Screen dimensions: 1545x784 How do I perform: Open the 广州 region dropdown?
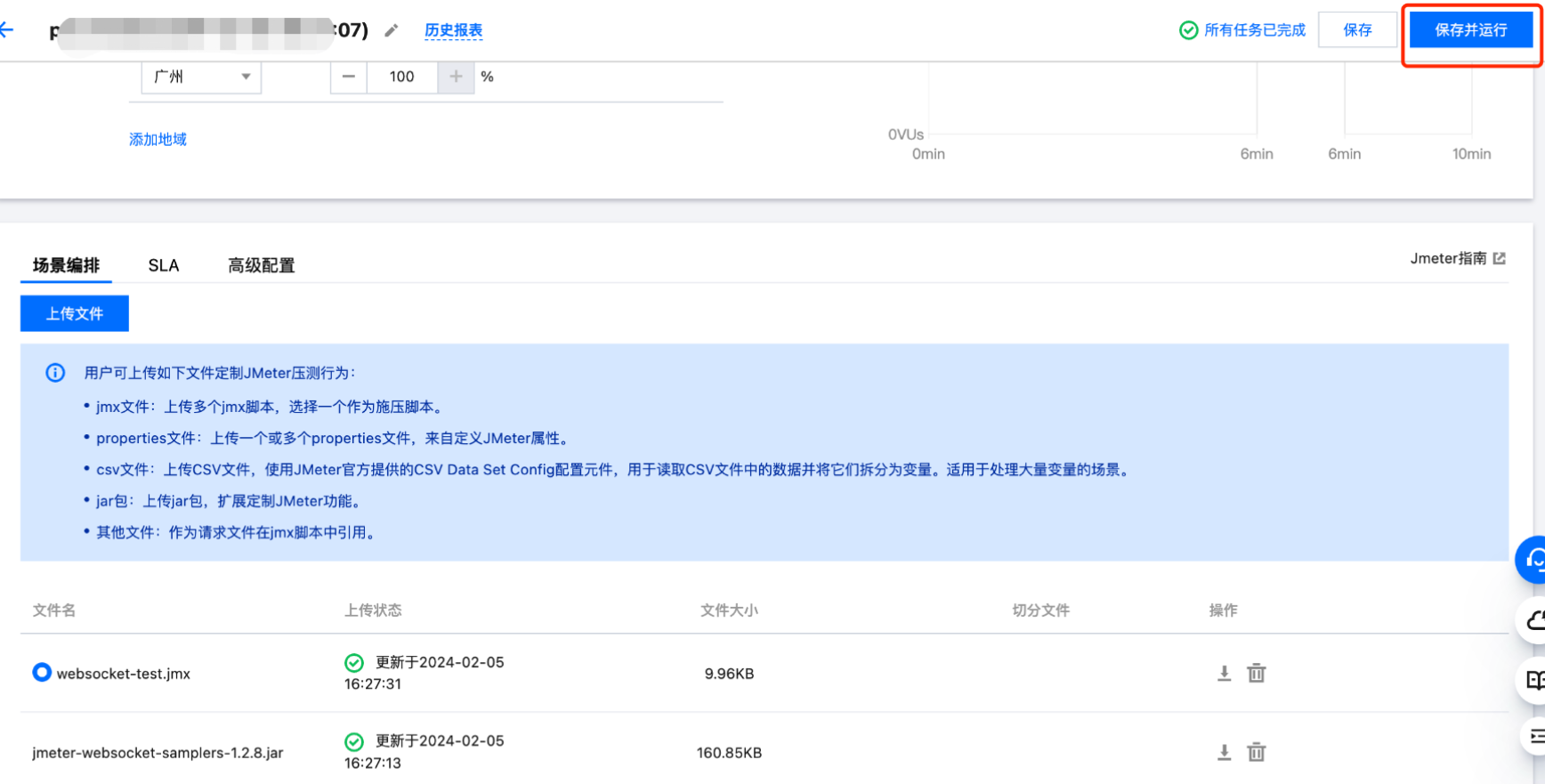201,77
